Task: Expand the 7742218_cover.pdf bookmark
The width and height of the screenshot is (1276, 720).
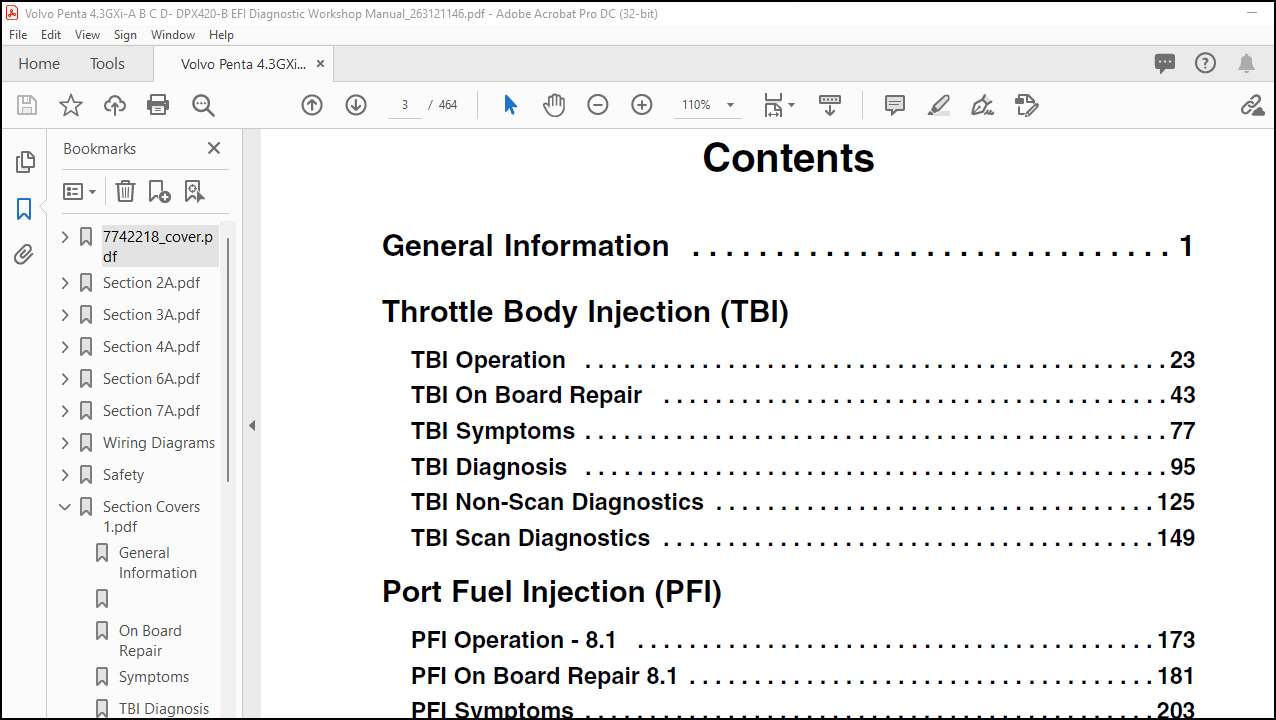Action: (65, 237)
